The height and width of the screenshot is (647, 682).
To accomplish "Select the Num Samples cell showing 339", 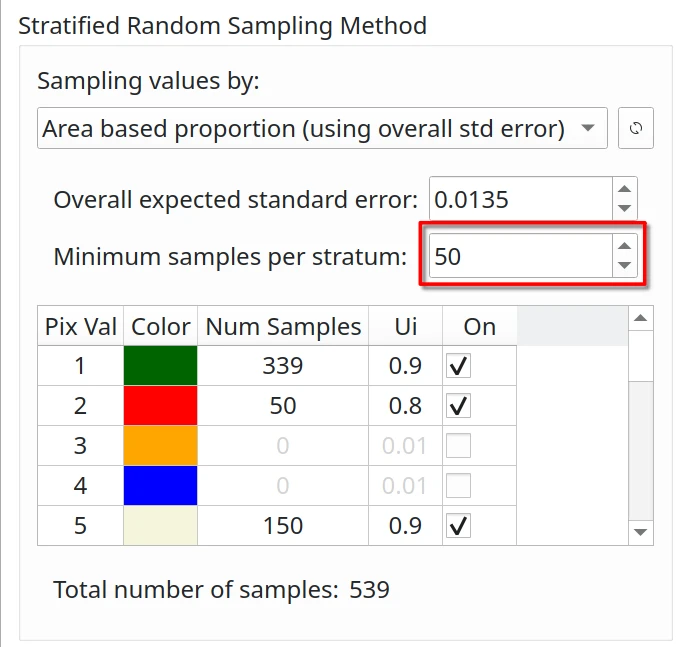I will click(x=283, y=366).
